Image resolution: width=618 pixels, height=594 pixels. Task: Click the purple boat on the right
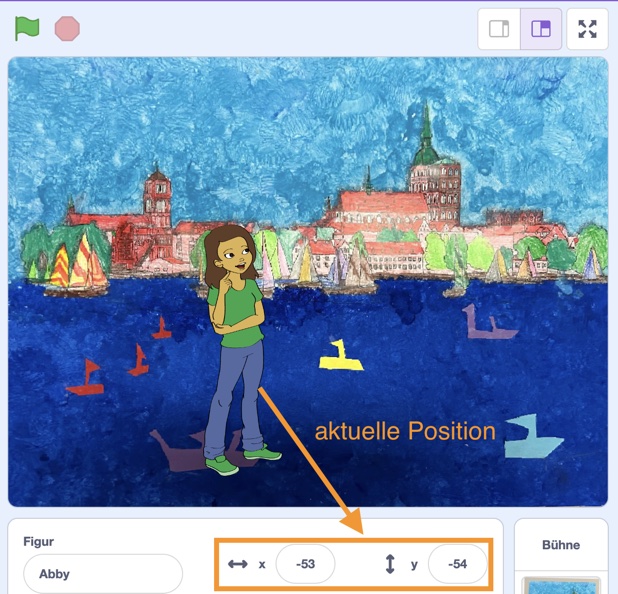tap(488, 324)
